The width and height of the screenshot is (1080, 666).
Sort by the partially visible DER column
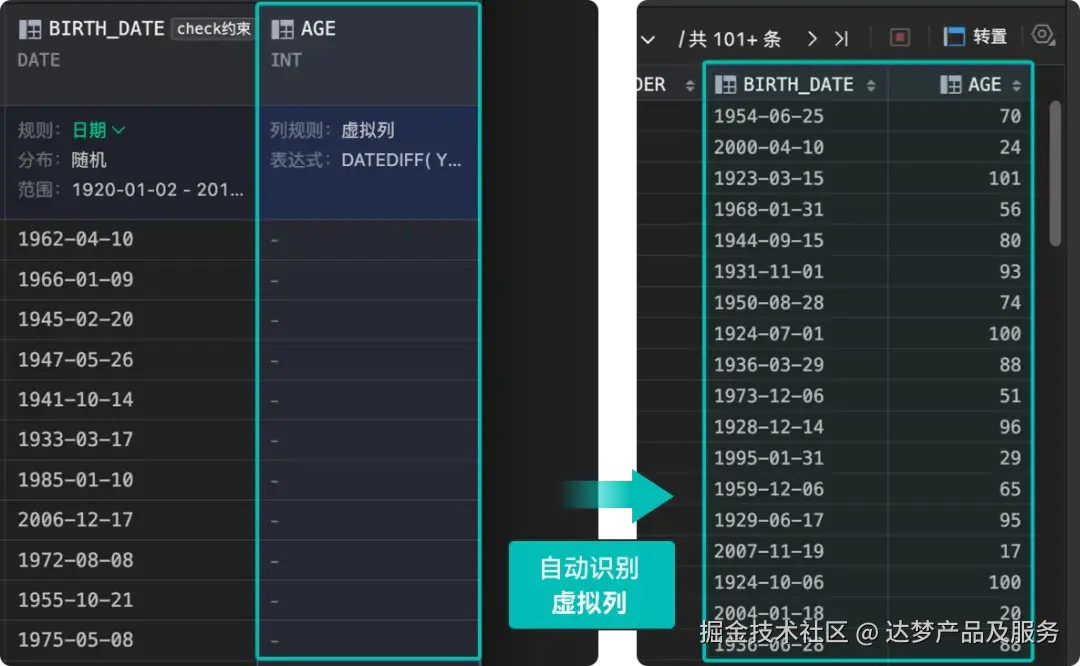689,85
